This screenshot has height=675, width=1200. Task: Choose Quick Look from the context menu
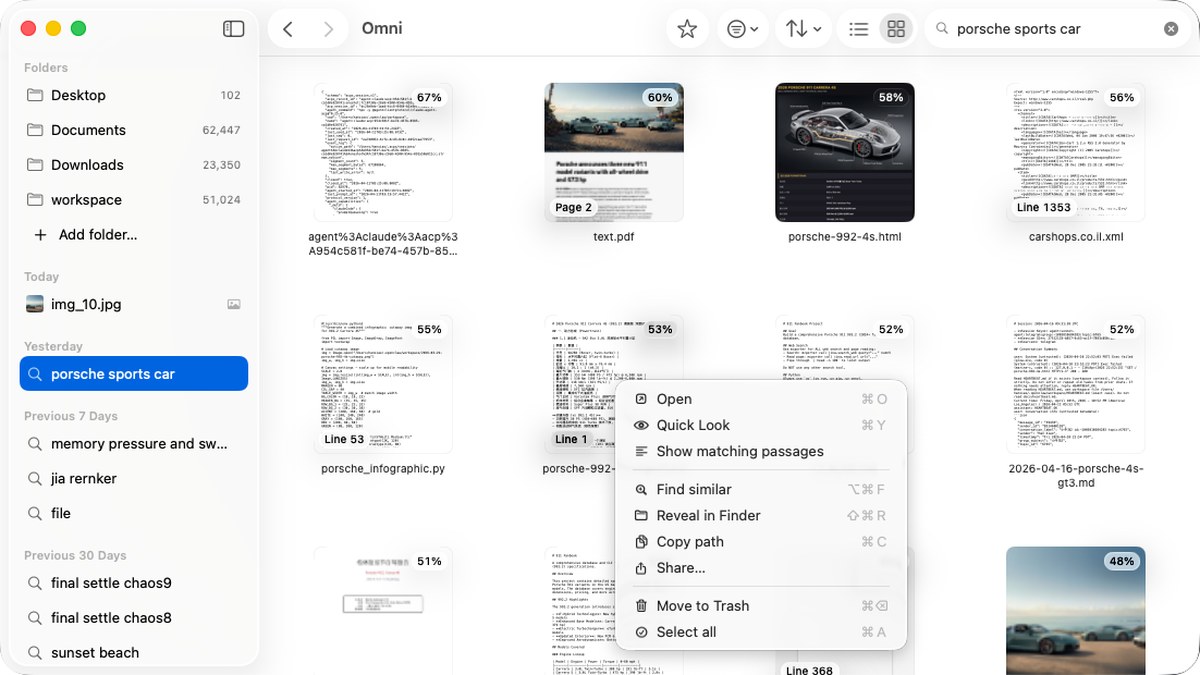pyautogui.click(x=760, y=425)
